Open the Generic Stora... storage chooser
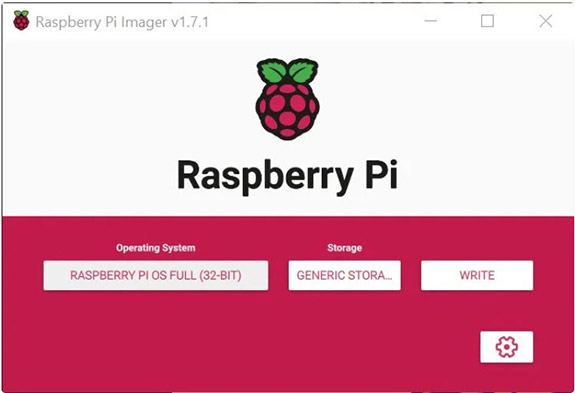This screenshot has width=575, height=393. [x=344, y=275]
